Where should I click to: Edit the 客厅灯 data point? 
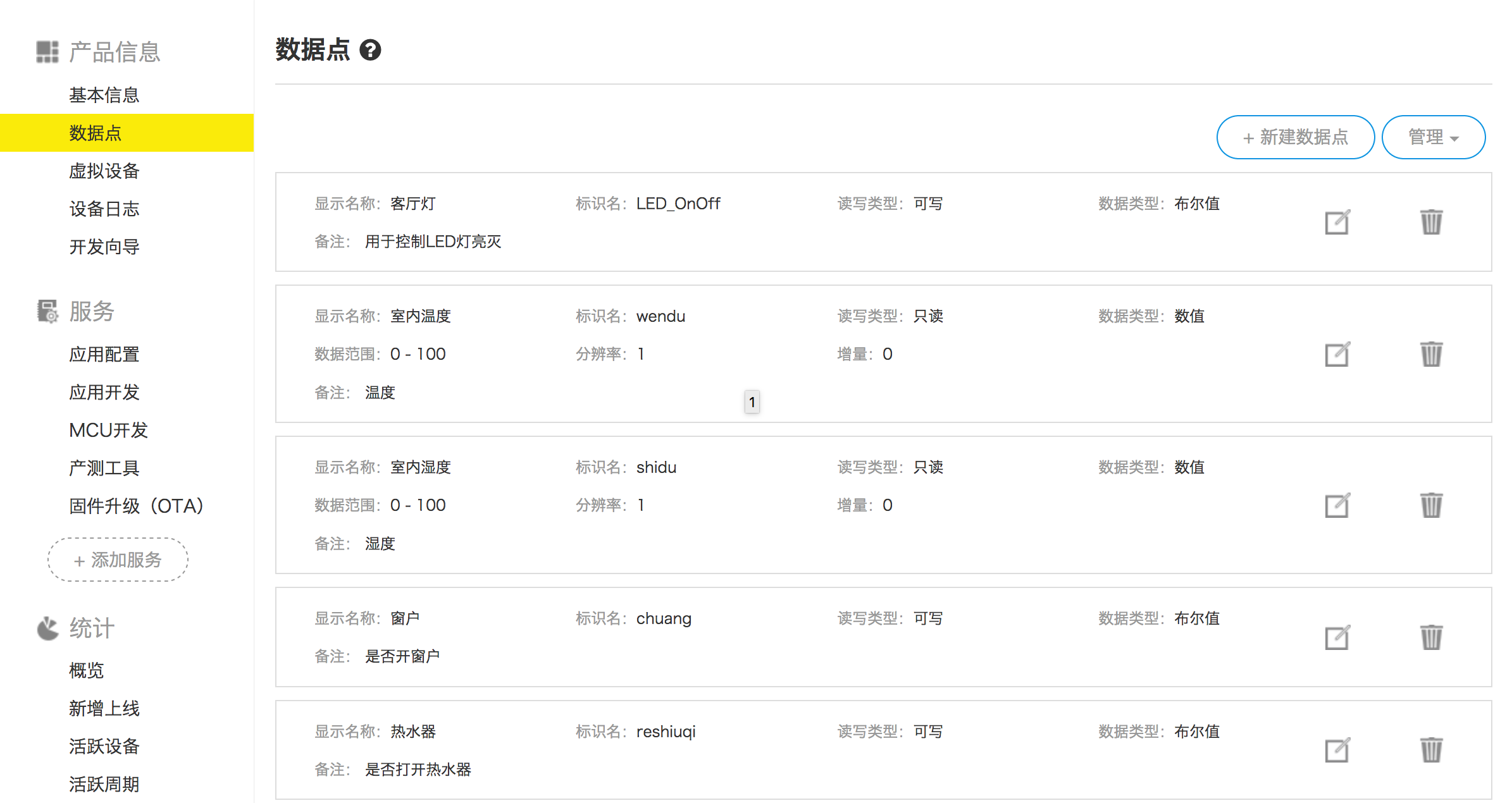click(1337, 223)
